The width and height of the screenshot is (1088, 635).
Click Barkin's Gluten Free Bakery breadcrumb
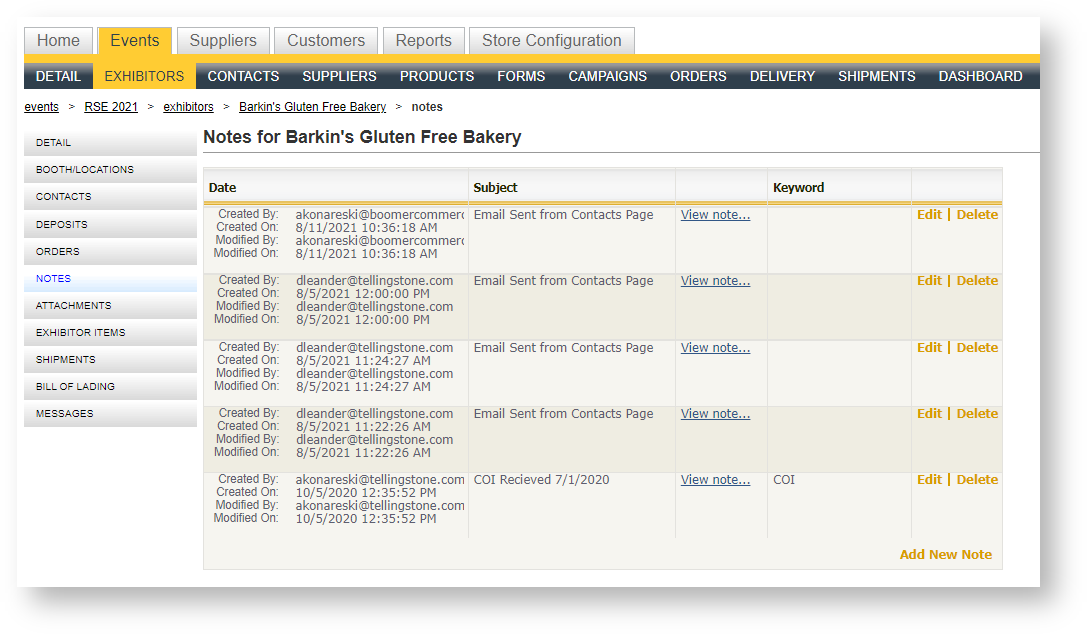(x=312, y=107)
